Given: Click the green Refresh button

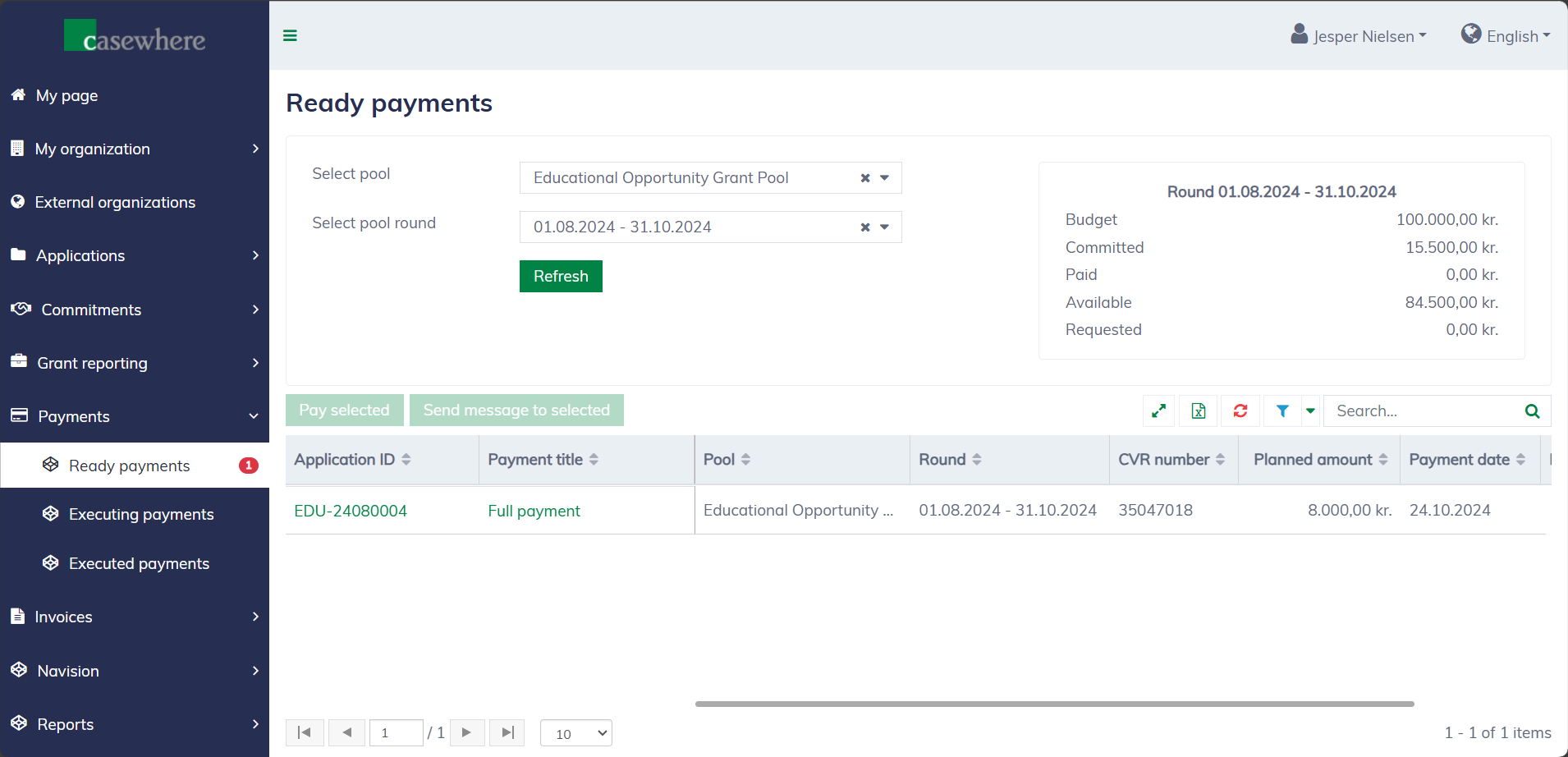Looking at the screenshot, I should tap(561, 277).
